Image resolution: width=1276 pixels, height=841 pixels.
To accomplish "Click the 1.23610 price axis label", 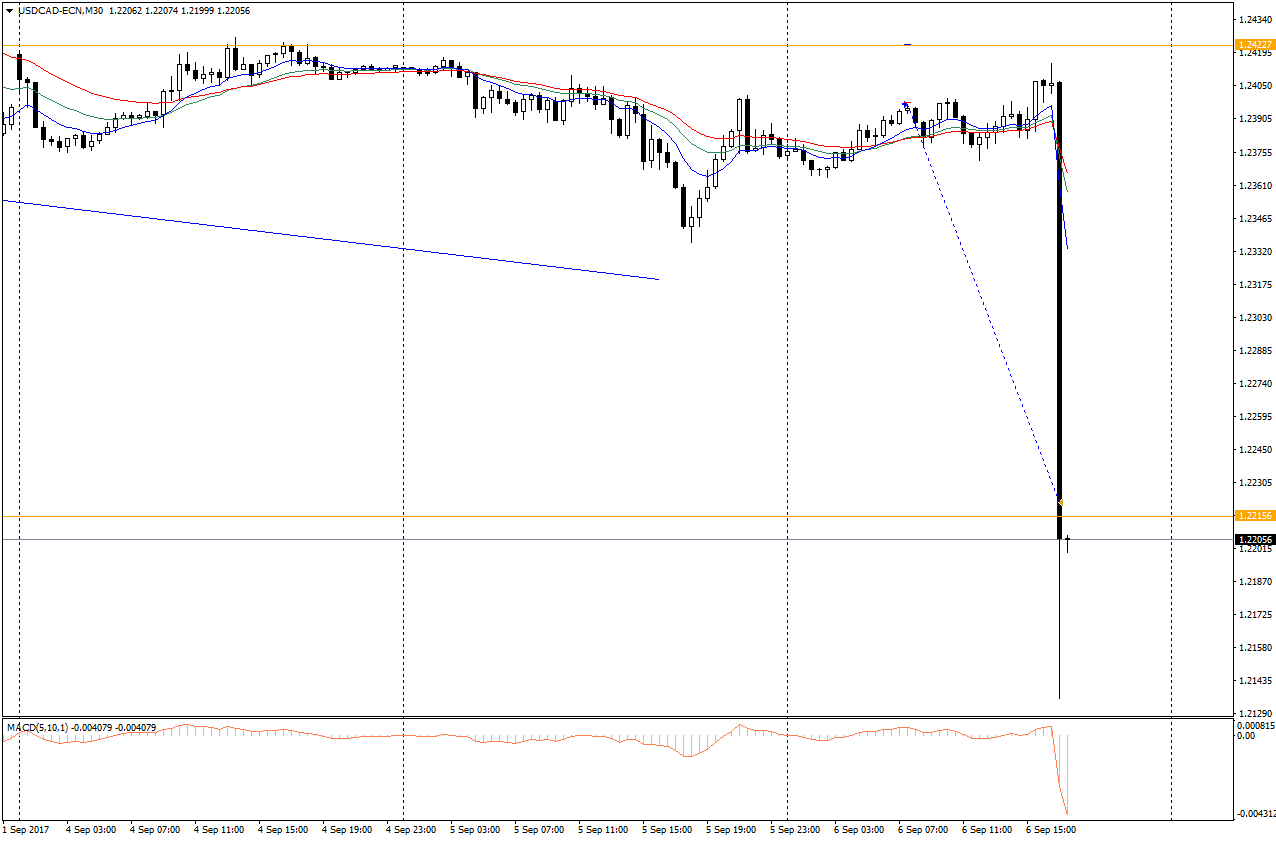I will (x=1255, y=185).
